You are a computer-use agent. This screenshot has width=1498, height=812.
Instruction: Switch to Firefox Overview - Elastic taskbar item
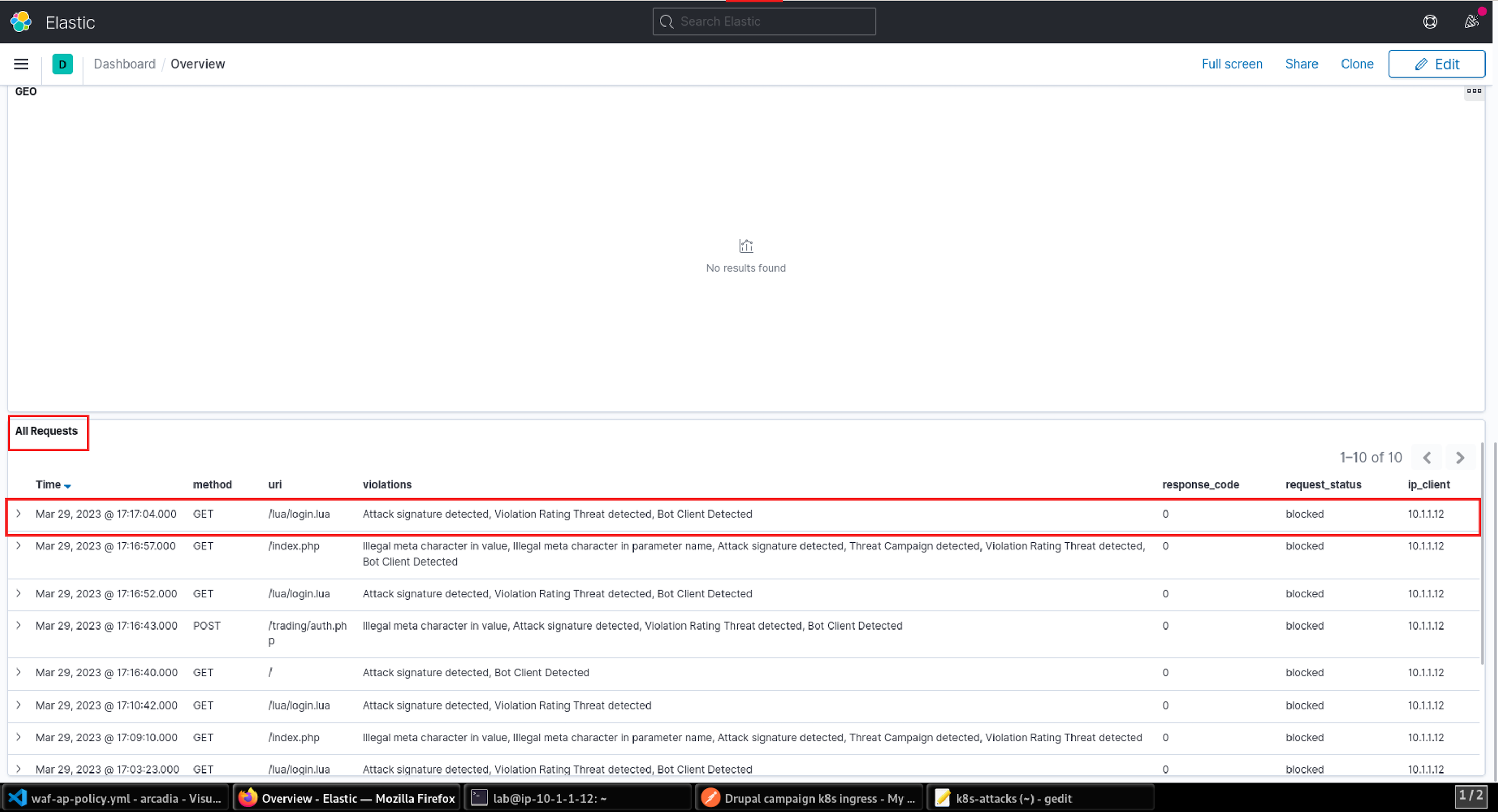[346, 798]
